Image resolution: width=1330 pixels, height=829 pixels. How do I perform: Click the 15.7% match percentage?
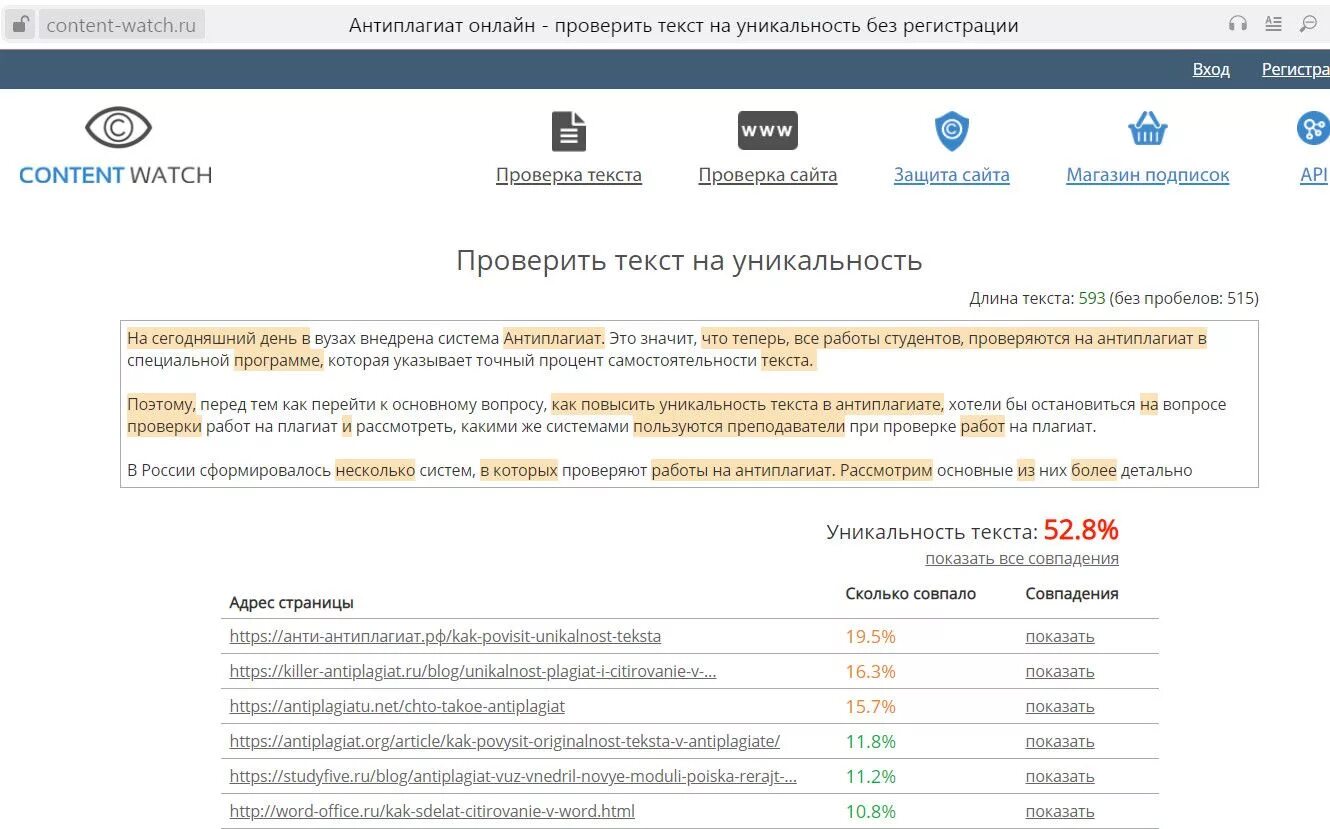click(x=870, y=706)
